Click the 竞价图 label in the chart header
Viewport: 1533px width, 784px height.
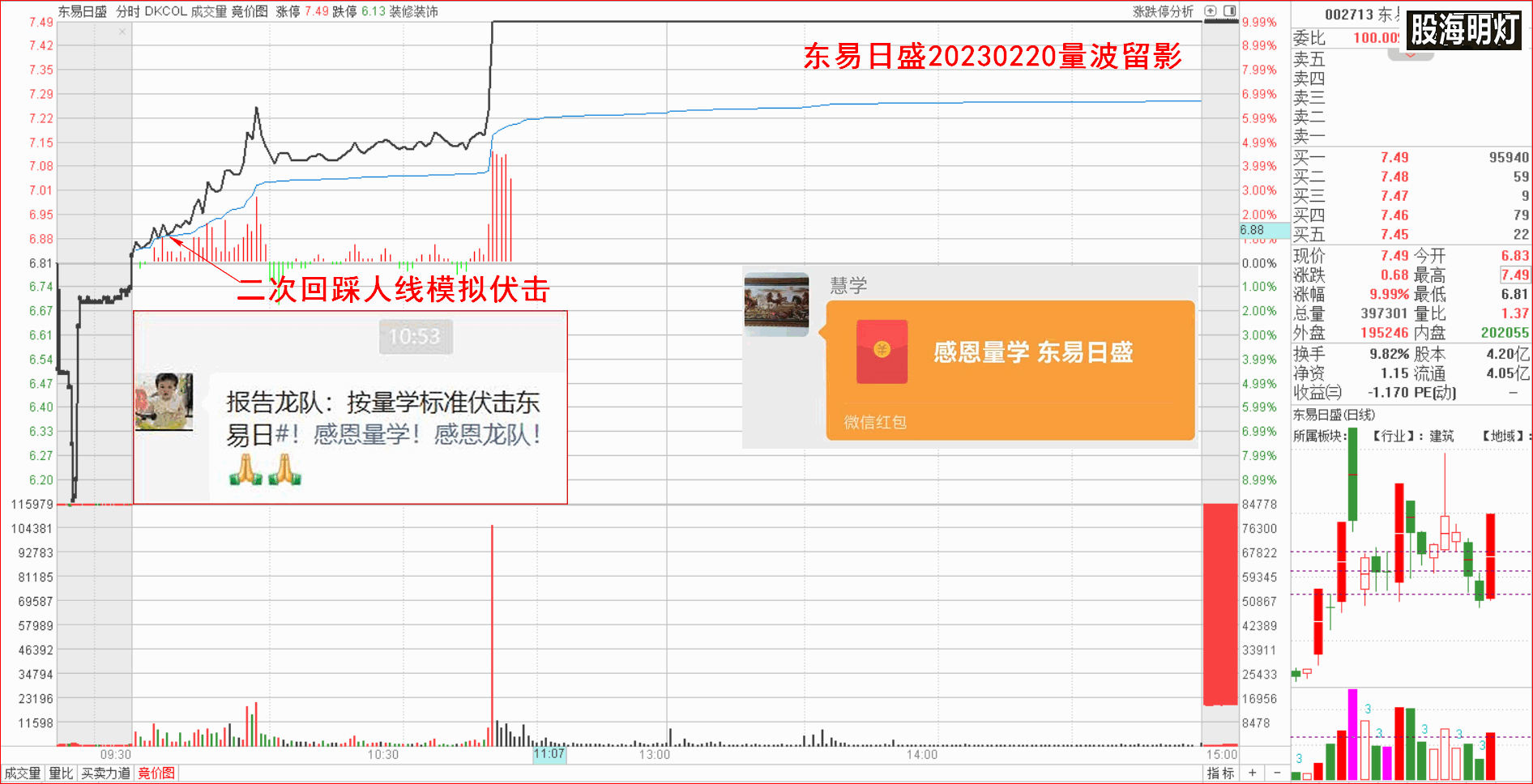tap(250, 11)
